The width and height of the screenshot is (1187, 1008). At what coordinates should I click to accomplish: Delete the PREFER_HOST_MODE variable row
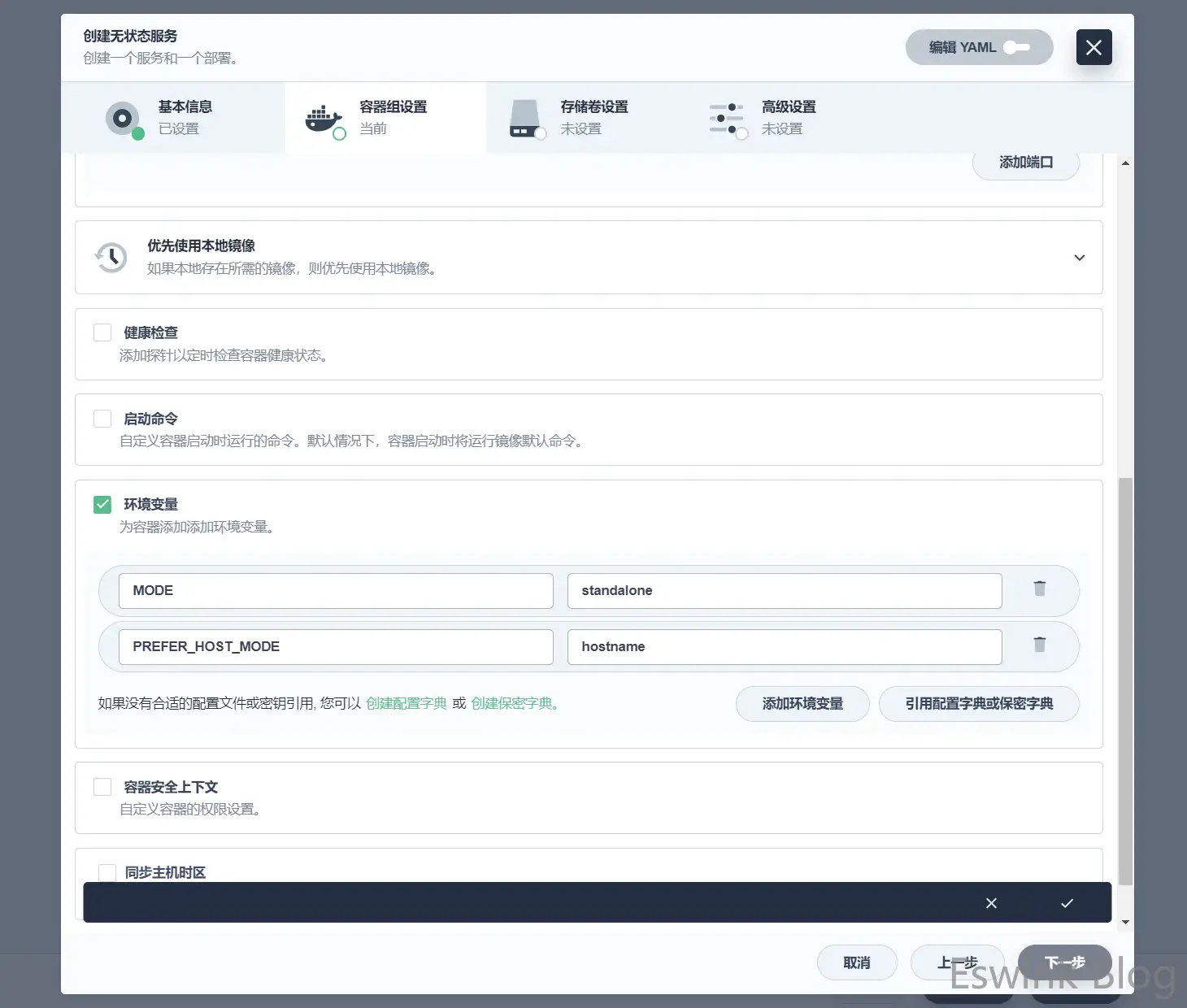click(x=1039, y=645)
